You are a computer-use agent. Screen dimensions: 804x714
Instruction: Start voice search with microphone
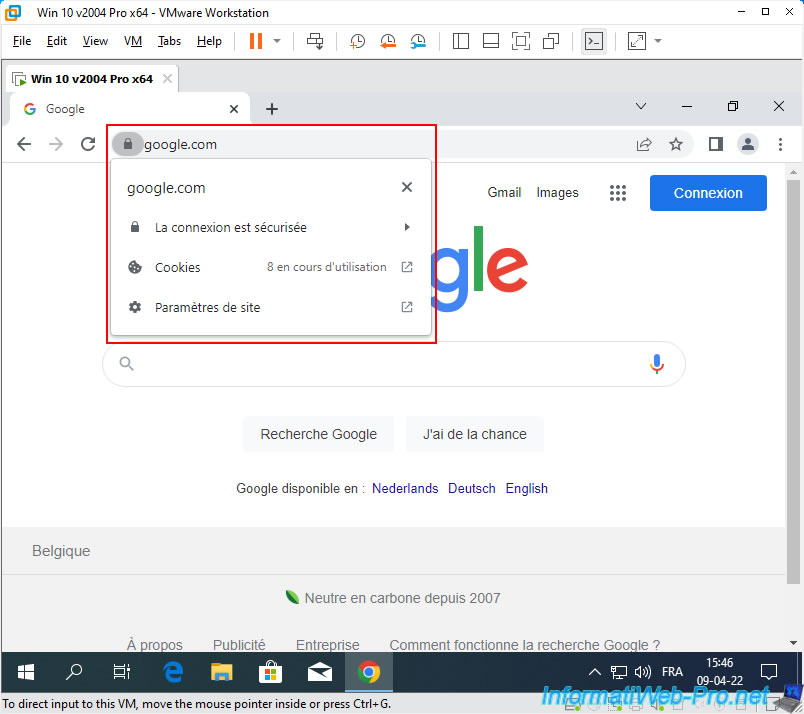(x=657, y=364)
